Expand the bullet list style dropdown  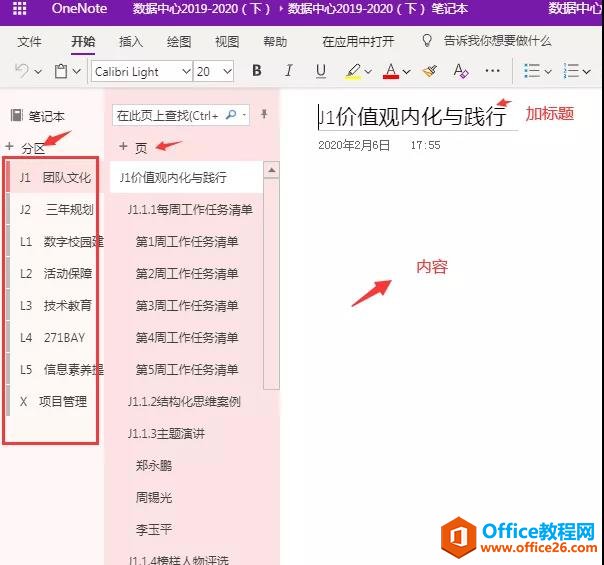click(548, 72)
